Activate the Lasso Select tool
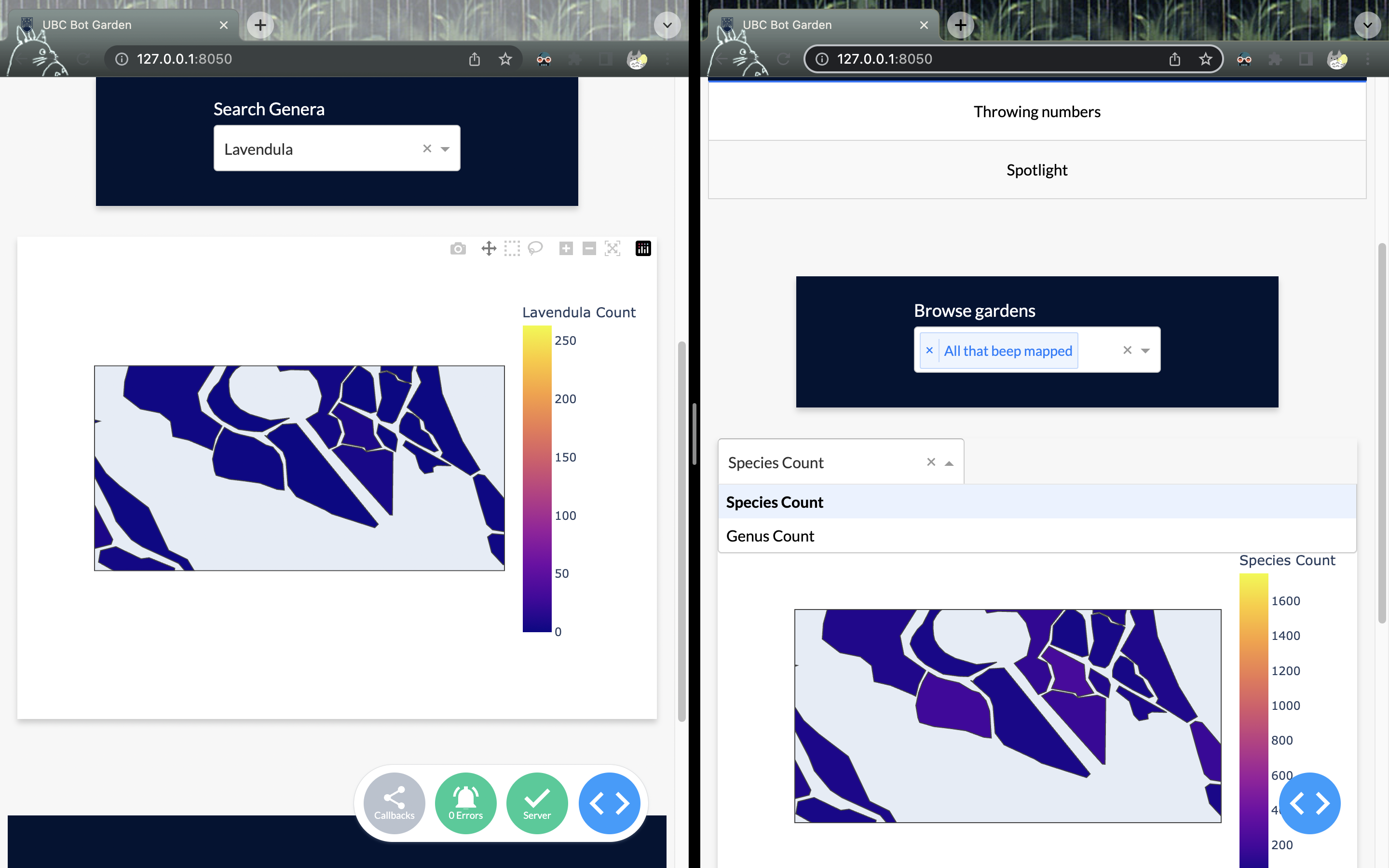Screen dimensions: 1389x868 pos(535,248)
